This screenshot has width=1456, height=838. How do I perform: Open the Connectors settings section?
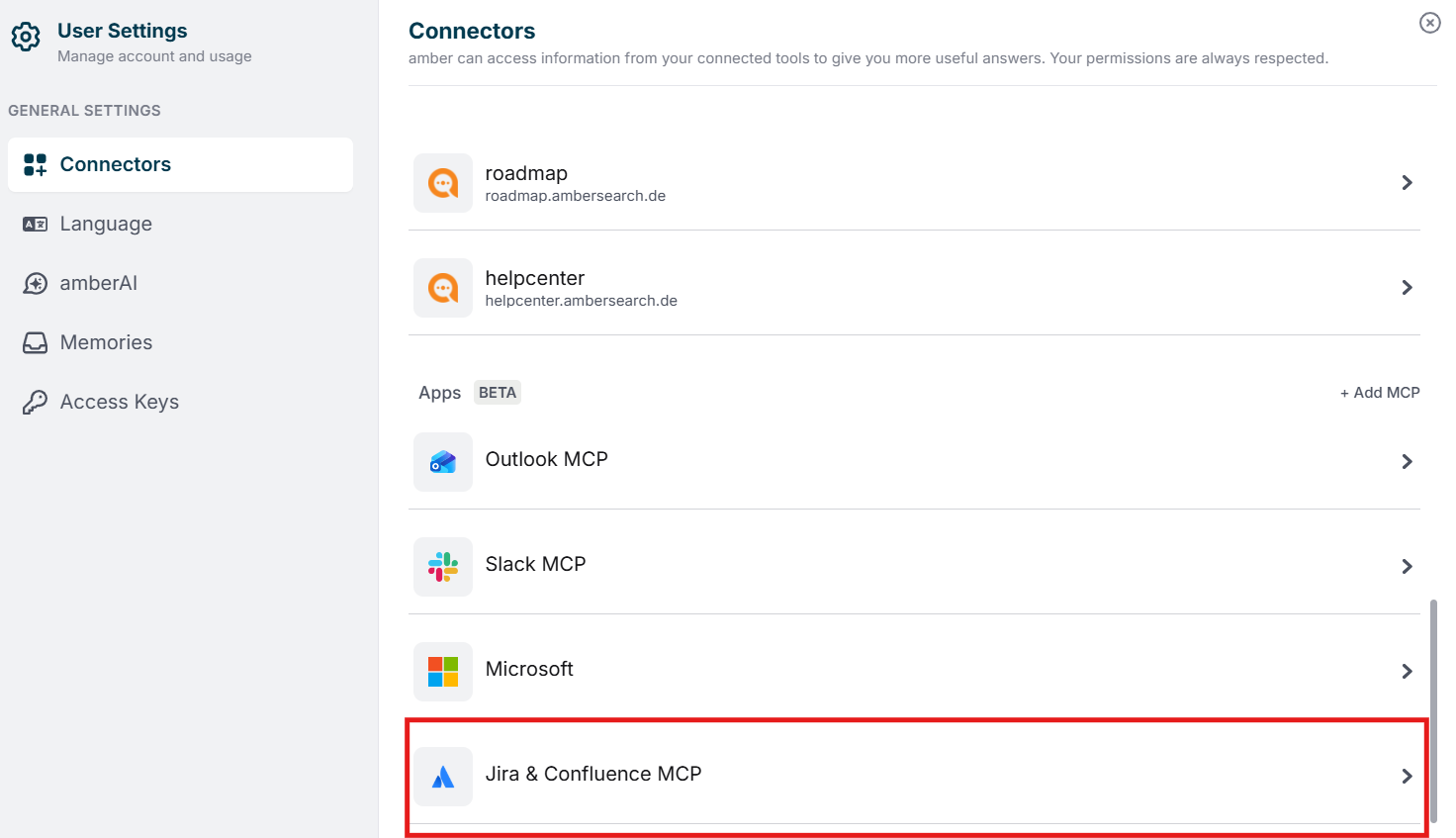point(180,164)
